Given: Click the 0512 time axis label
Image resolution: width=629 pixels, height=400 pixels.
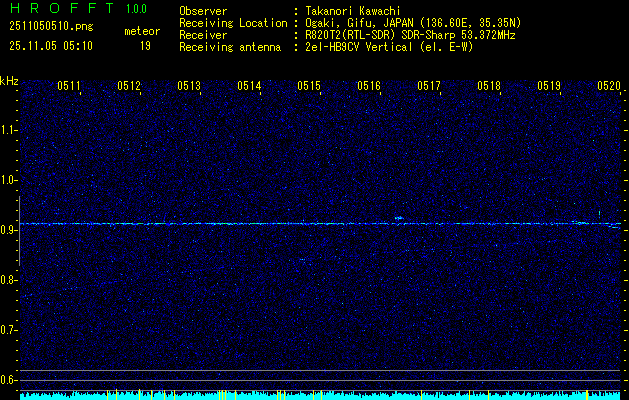Looking at the screenshot, I should (129, 85).
